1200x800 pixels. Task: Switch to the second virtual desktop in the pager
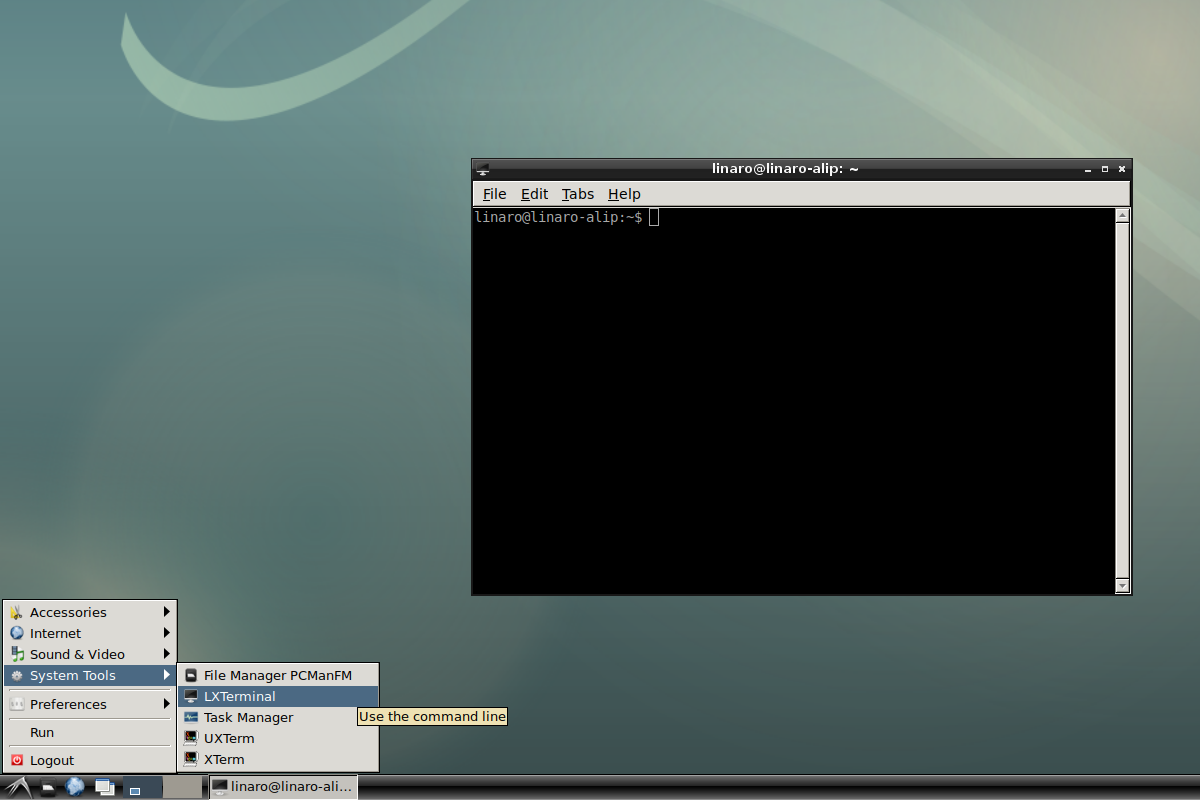coord(183,787)
